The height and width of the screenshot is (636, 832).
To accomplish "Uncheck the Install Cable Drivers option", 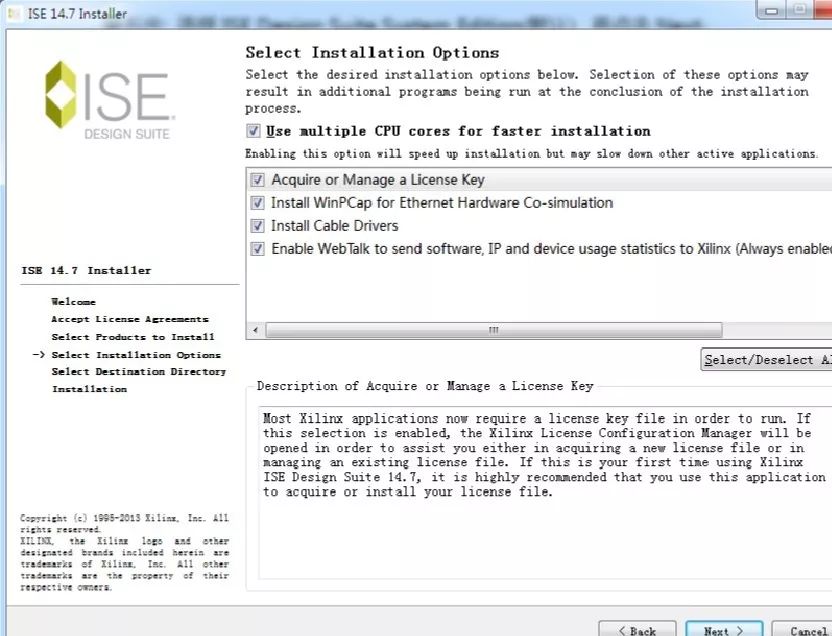I will coord(257,226).
